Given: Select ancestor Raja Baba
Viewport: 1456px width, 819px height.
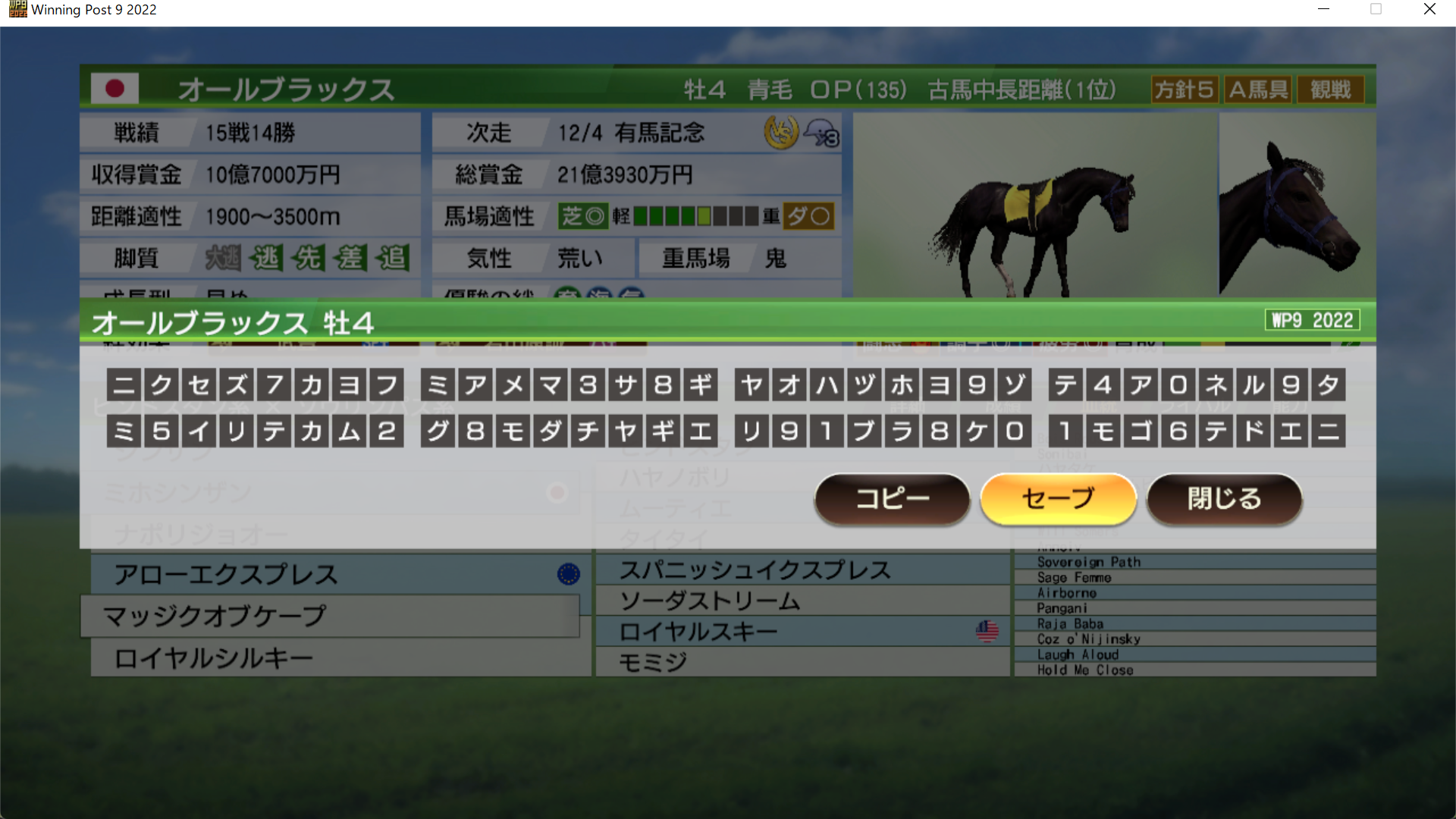Looking at the screenshot, I should click(1195, 623).
